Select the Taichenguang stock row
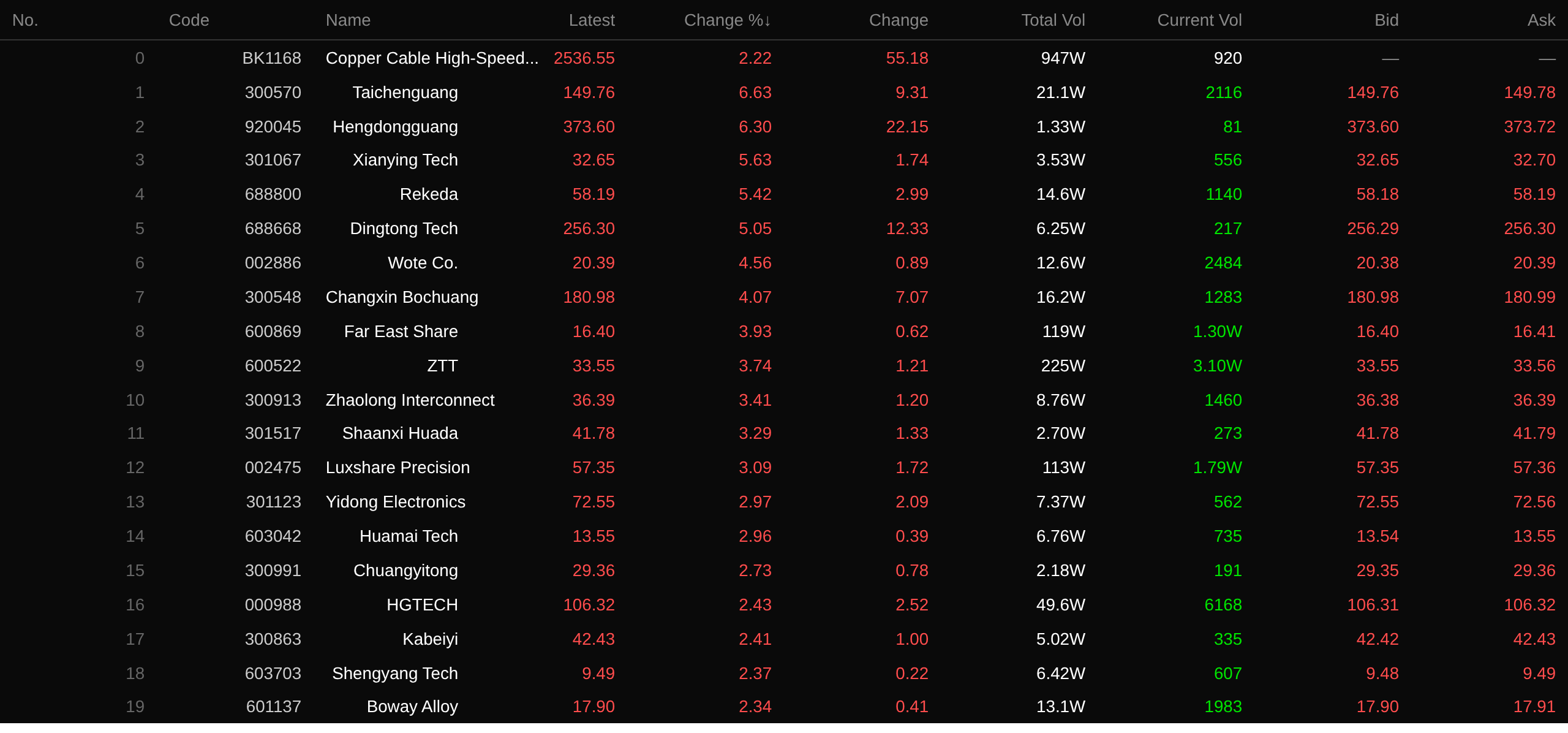The width and height of the screenshot is (1568, 733). 784,93
